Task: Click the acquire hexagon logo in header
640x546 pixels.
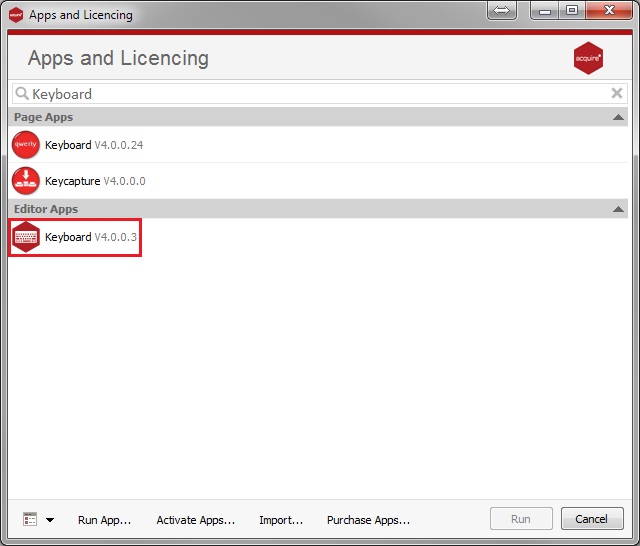Action: (x=588, y=58)
